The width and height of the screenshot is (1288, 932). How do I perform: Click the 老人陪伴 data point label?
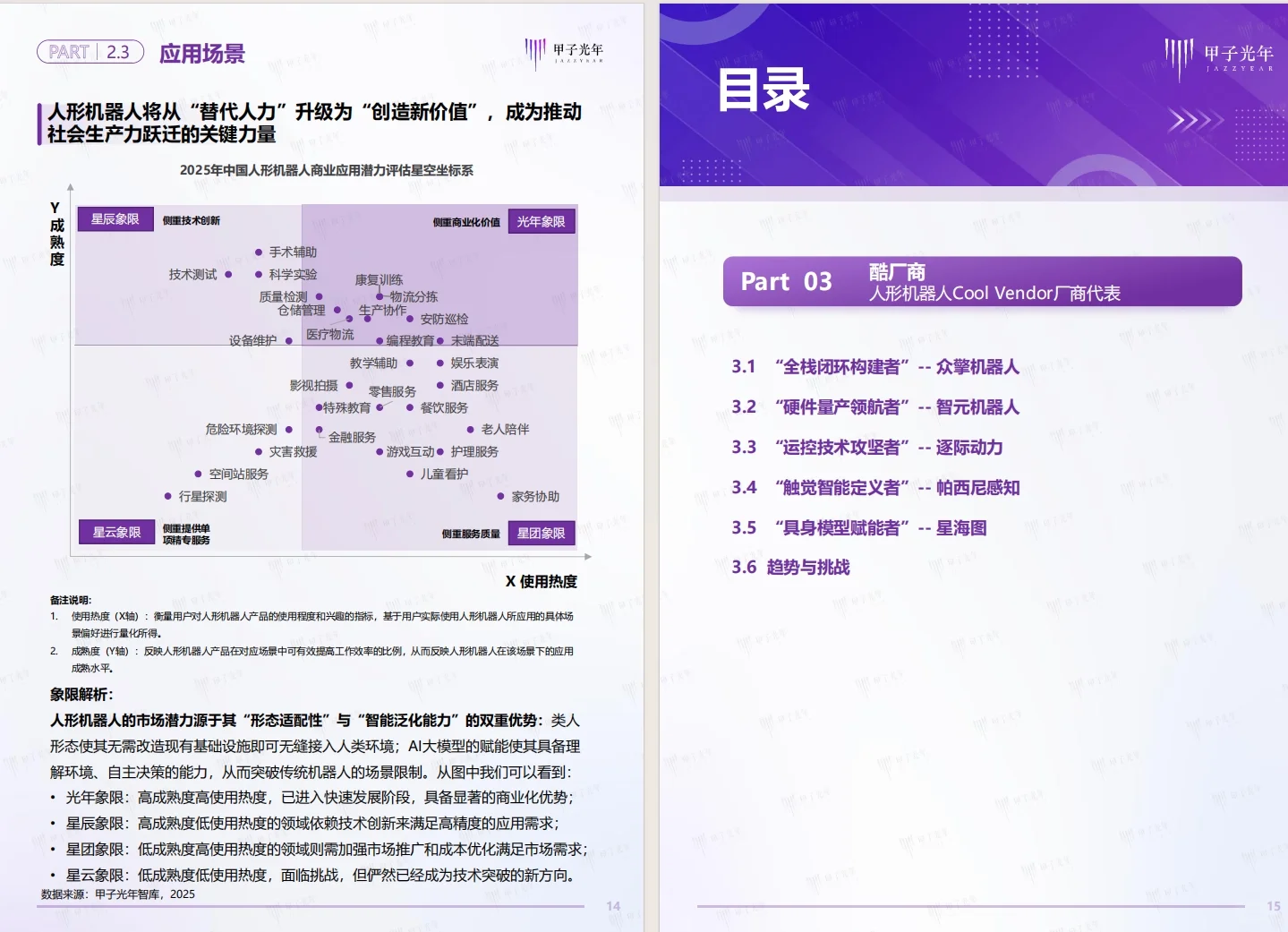click(505, 430)
